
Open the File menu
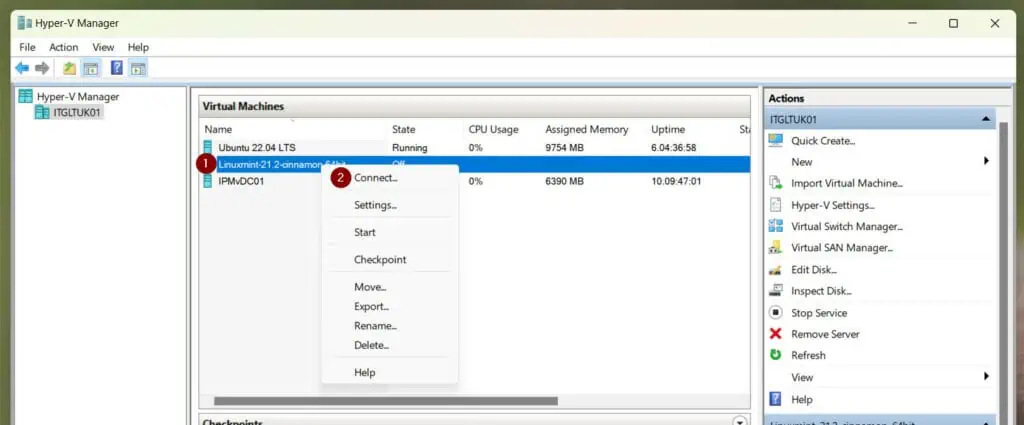[27, 47]
